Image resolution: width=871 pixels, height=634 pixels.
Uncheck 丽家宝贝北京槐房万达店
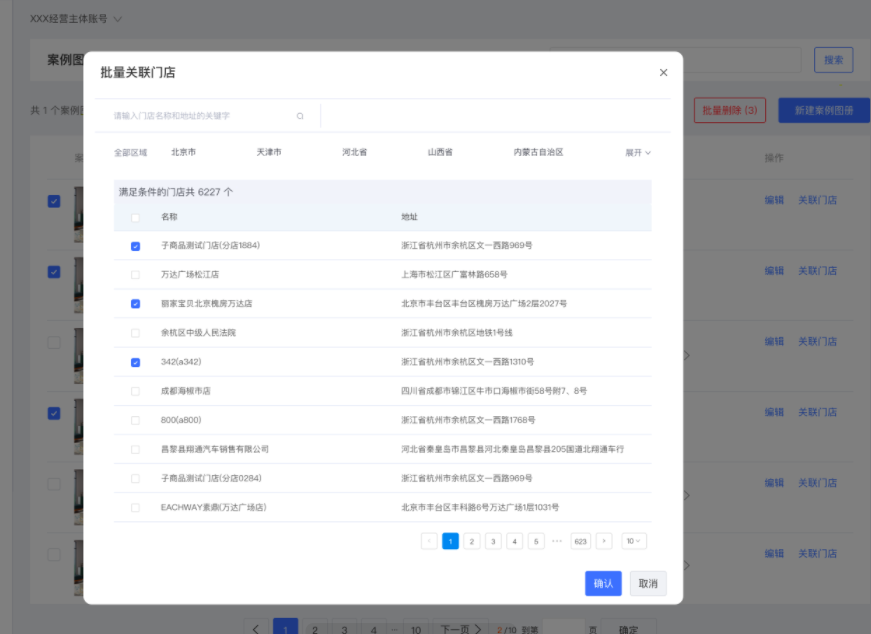coord(136,304)
